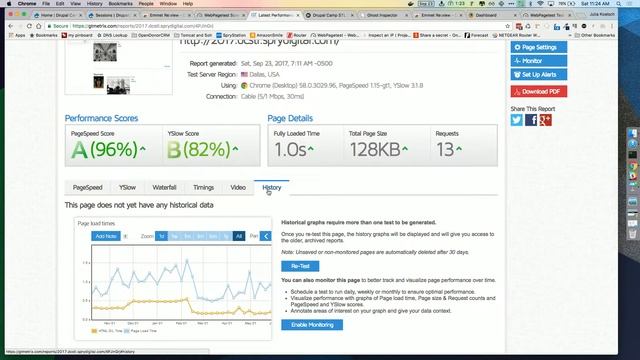Open the page screenshot thumbnail
The height and width of the screenshot is (360, 640).
coord(118,67)
